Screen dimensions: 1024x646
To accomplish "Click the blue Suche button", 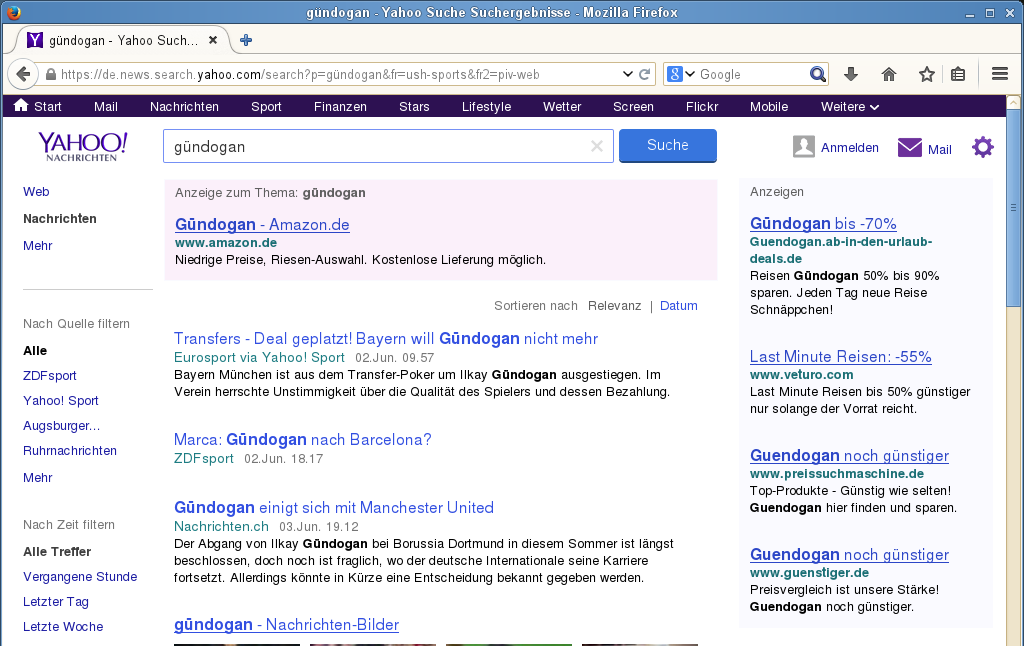I will coord(667,145).
